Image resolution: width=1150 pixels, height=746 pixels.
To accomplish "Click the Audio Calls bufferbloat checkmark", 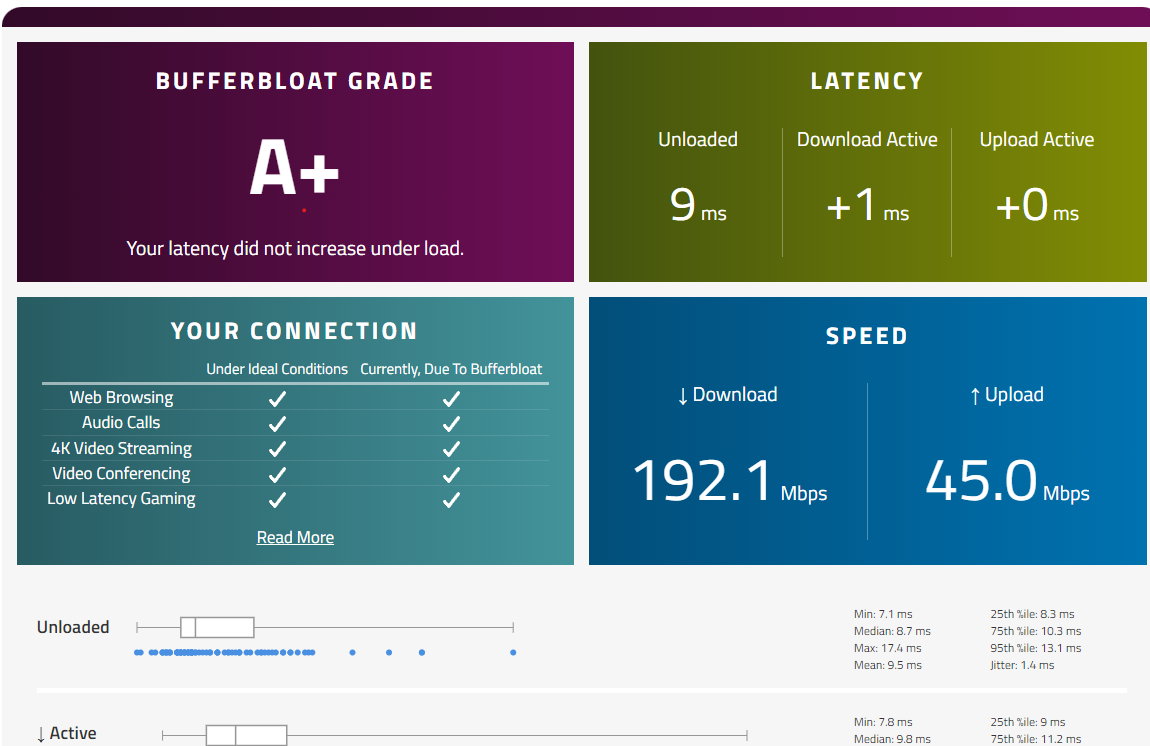I will pyautogui.click(x=451, y=423).
